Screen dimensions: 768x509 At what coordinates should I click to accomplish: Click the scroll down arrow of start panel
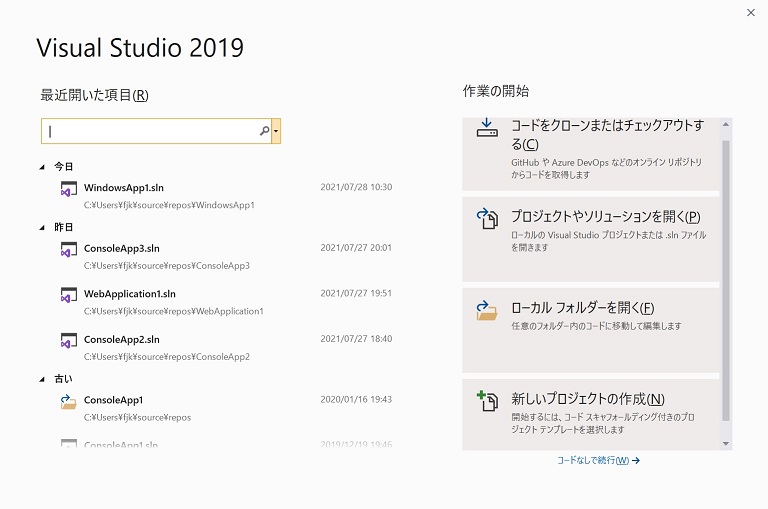click(726, 444)
